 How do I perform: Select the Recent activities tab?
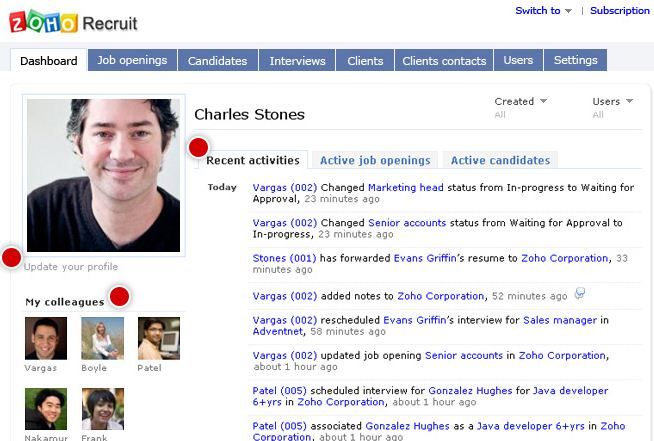coord(253,160)
